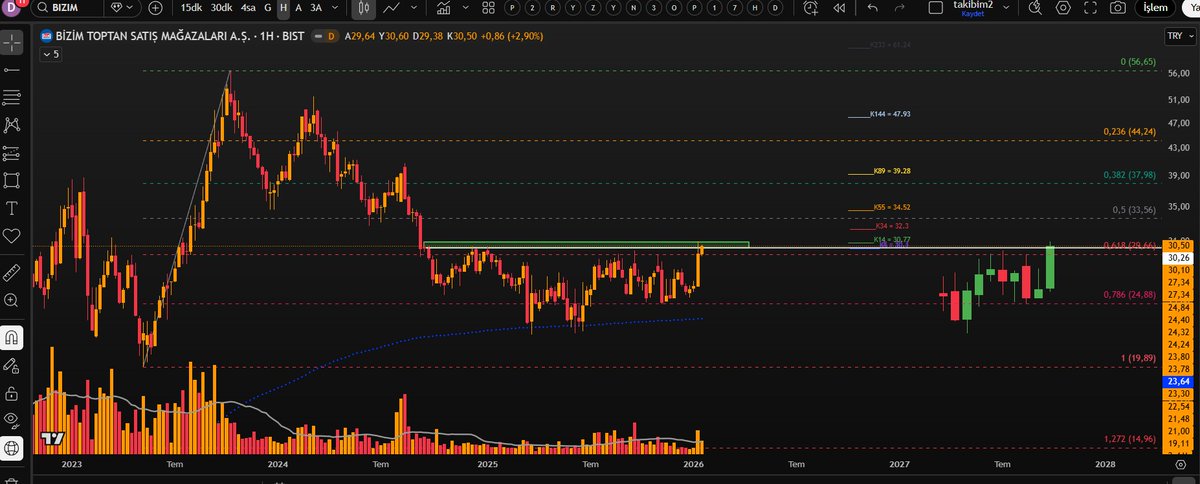Click the İşlem trade button
Viewport: 1200px width, 484px height.
pos(1156,8)
